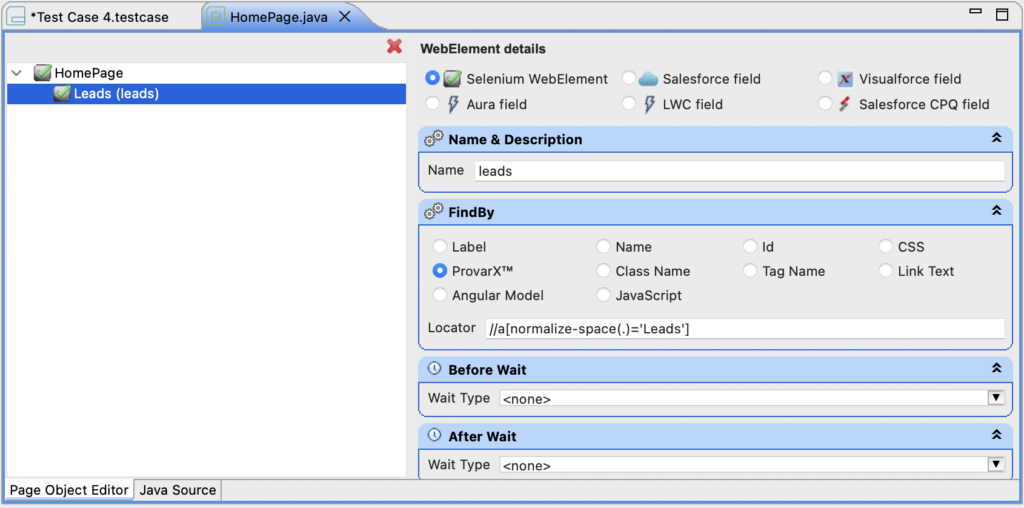The image size is (1024, 508).
Task: Click the Salesforce cloud icon
Action: (x=648, y=79)
